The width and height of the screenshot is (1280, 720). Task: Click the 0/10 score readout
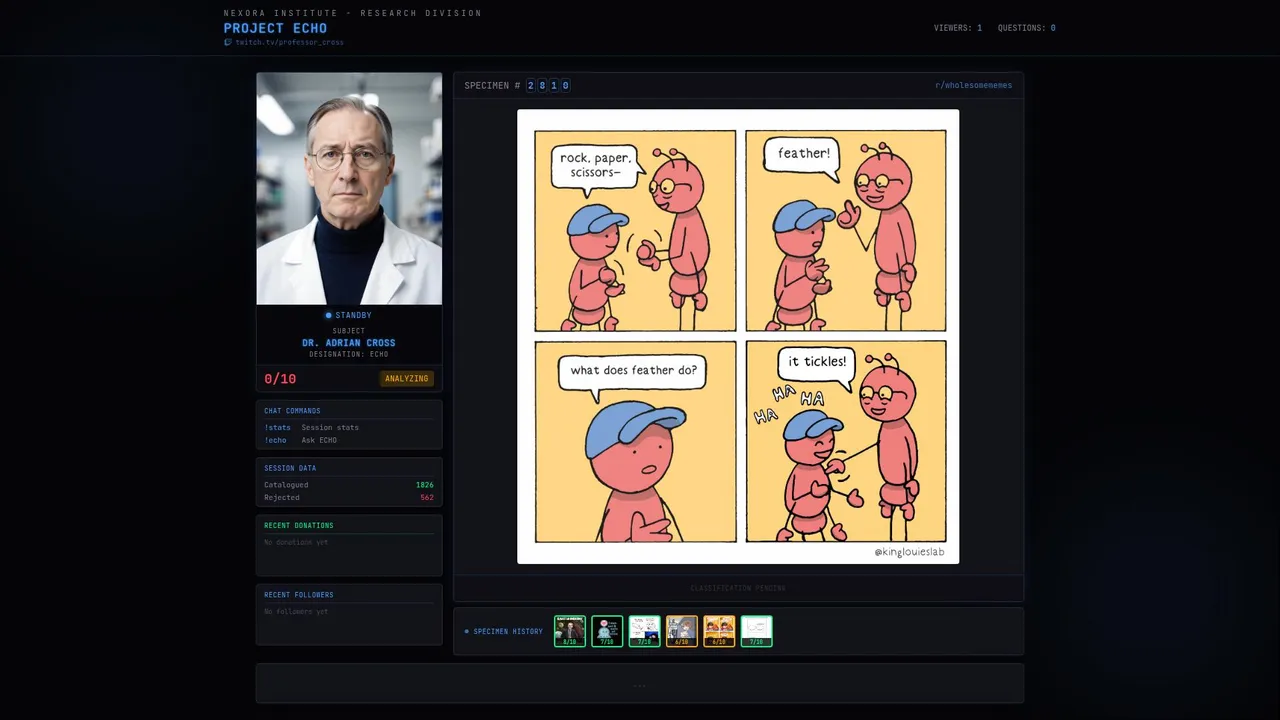(x=280, y=379)
